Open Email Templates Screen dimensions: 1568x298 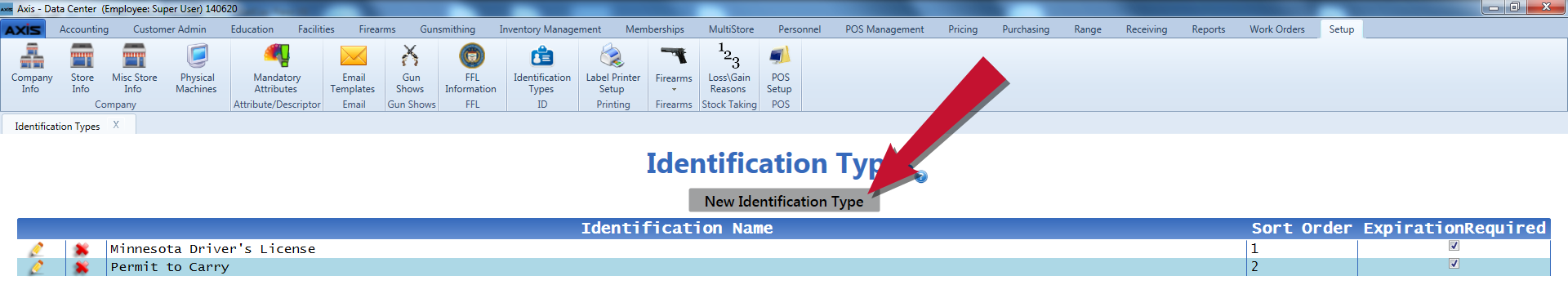353,69
